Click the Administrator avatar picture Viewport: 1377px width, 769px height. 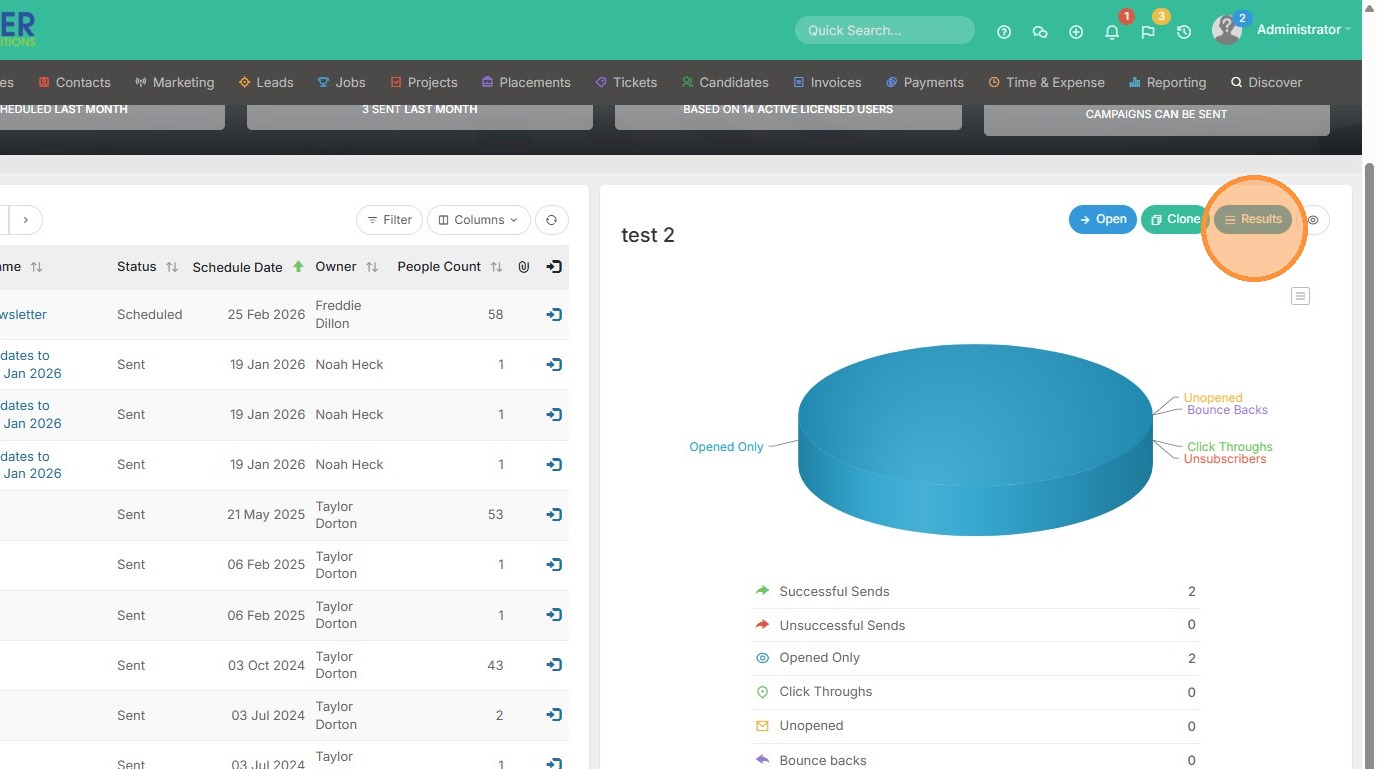(x=1227, y=30)
